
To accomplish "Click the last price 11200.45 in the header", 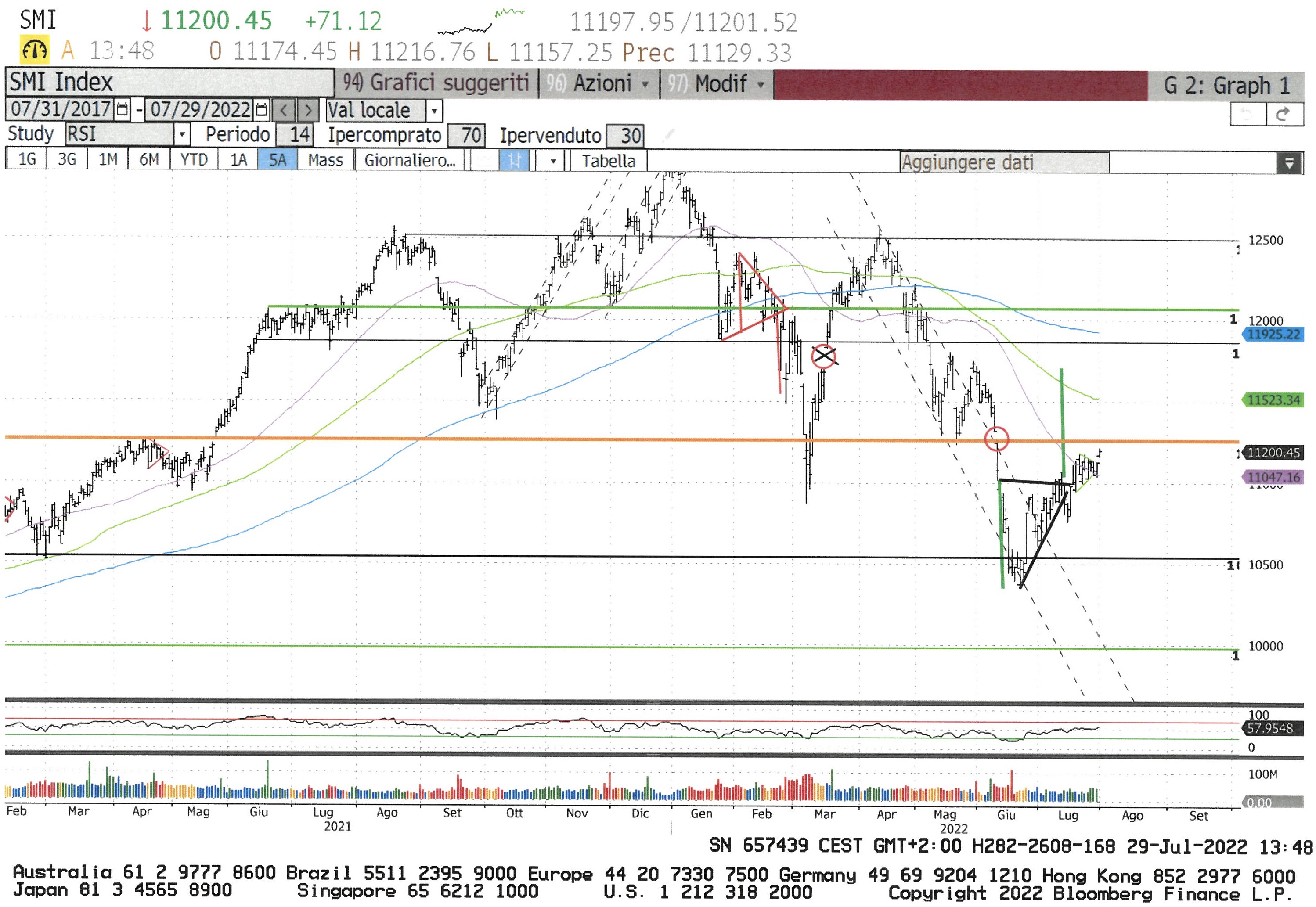I will click(216, 21).
